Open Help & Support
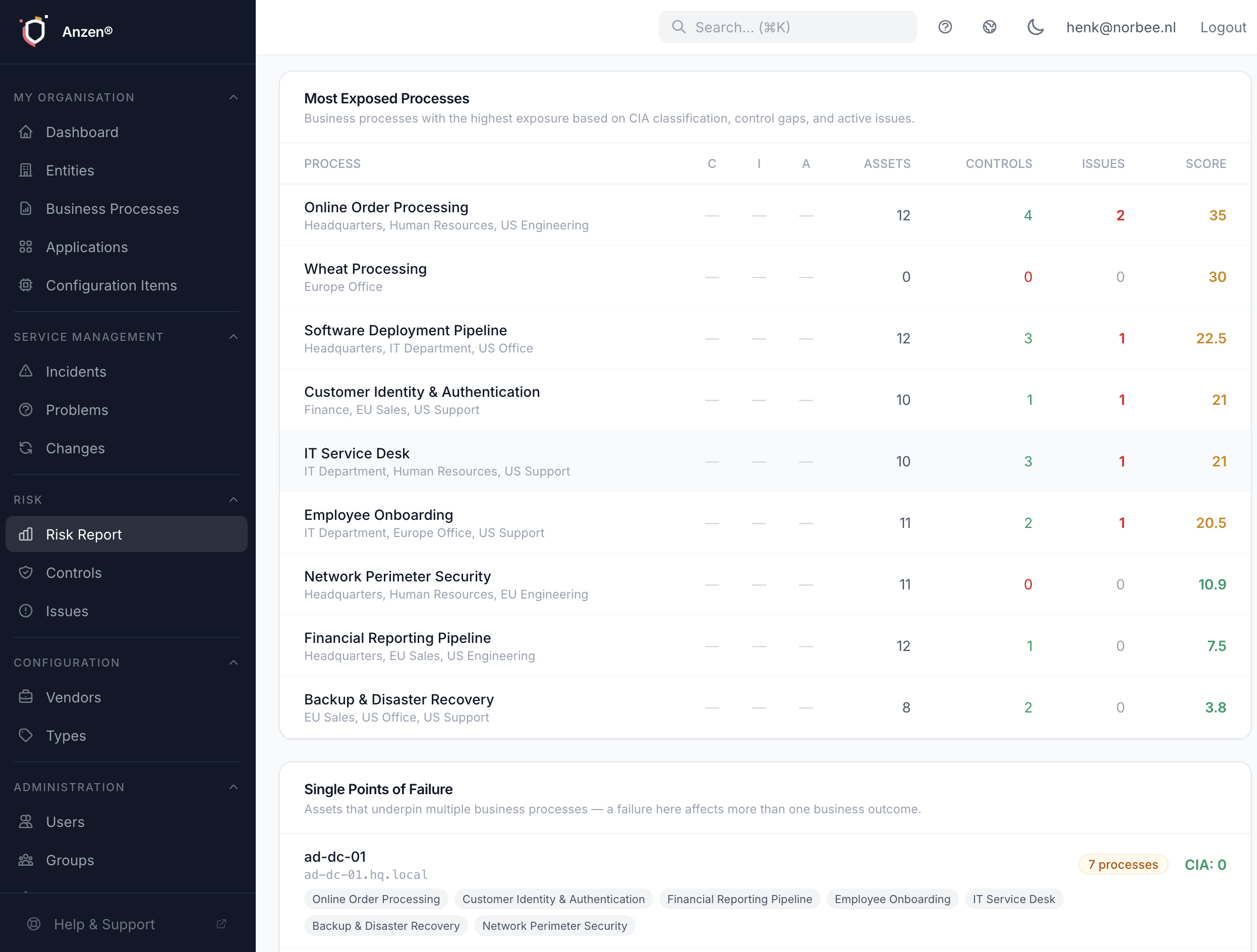 pyautogui.click(x=104, y=924)
